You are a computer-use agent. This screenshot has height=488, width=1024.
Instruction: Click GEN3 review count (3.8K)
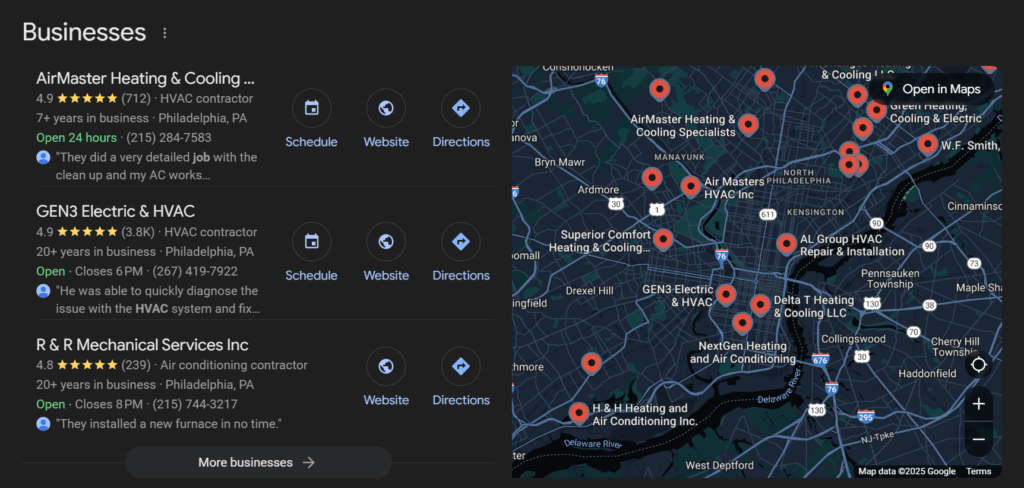[x=138, y=233]
